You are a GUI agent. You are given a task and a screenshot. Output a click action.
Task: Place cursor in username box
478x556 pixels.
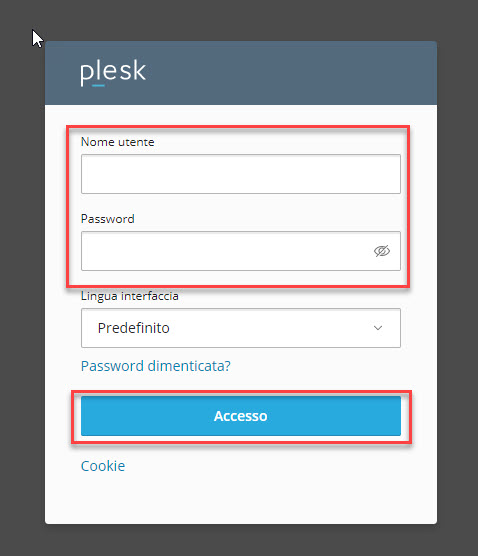241,174
